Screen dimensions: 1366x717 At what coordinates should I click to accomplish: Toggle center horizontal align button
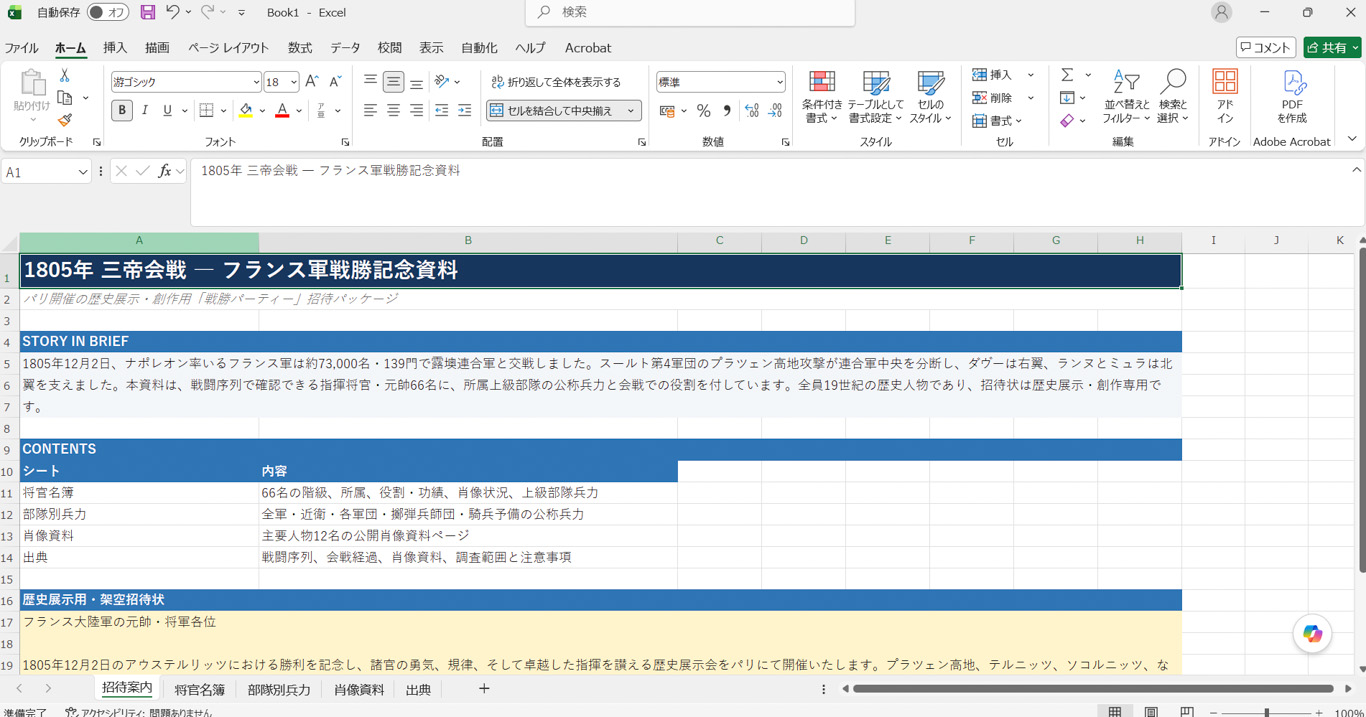(393, 110)
